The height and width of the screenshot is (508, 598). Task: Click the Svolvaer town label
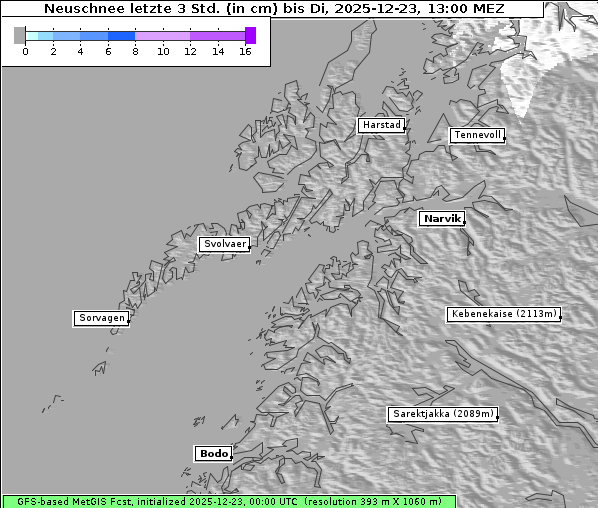[225, 244]
